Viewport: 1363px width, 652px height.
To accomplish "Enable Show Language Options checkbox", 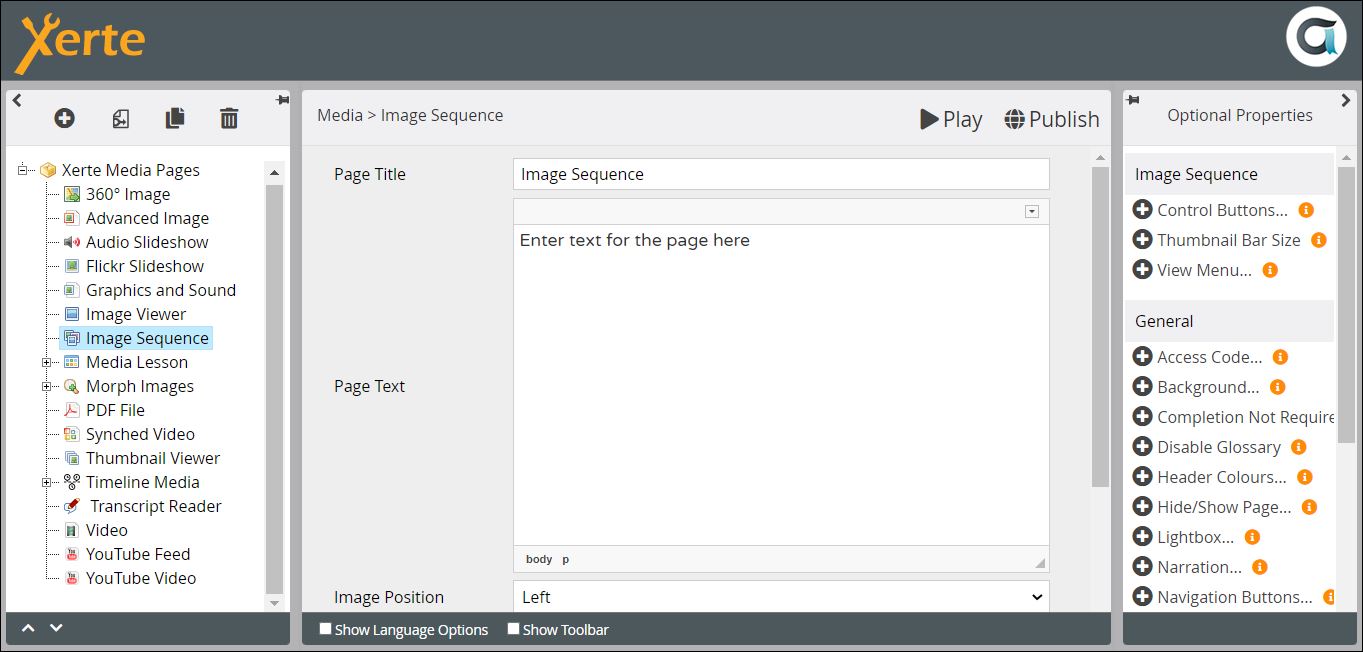I will tap(325, 629).
